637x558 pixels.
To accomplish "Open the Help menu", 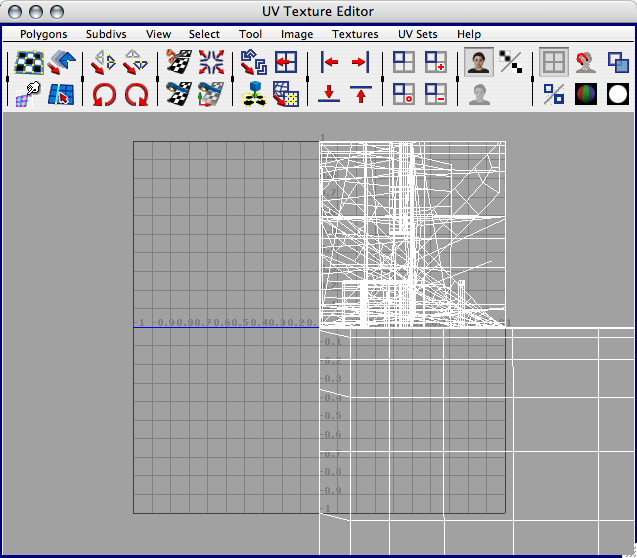I will pyautogui.click(x=469, y=34).
